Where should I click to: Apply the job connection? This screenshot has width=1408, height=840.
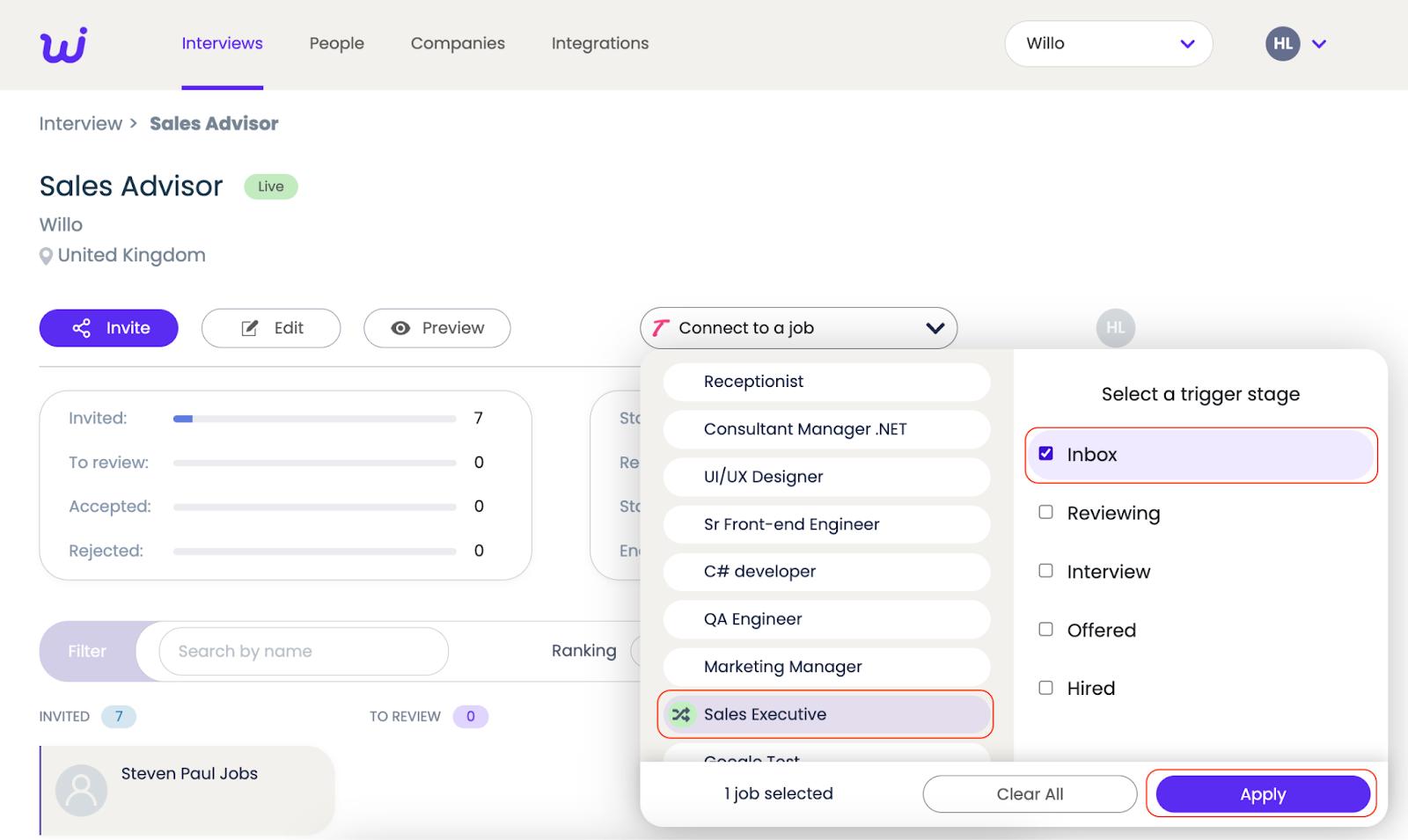(x=1263, y=794)
